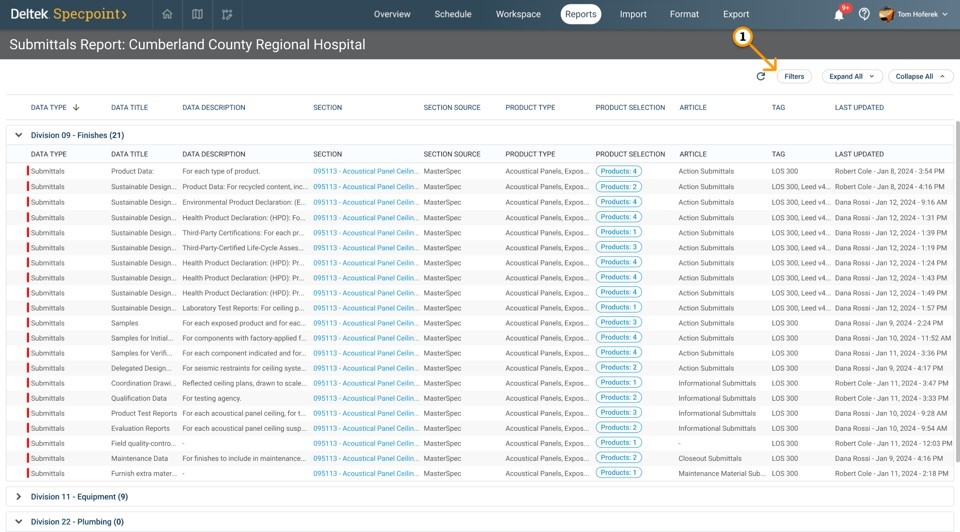Open section link in Product Data row
960x532 pixels.
click(365, 172)
